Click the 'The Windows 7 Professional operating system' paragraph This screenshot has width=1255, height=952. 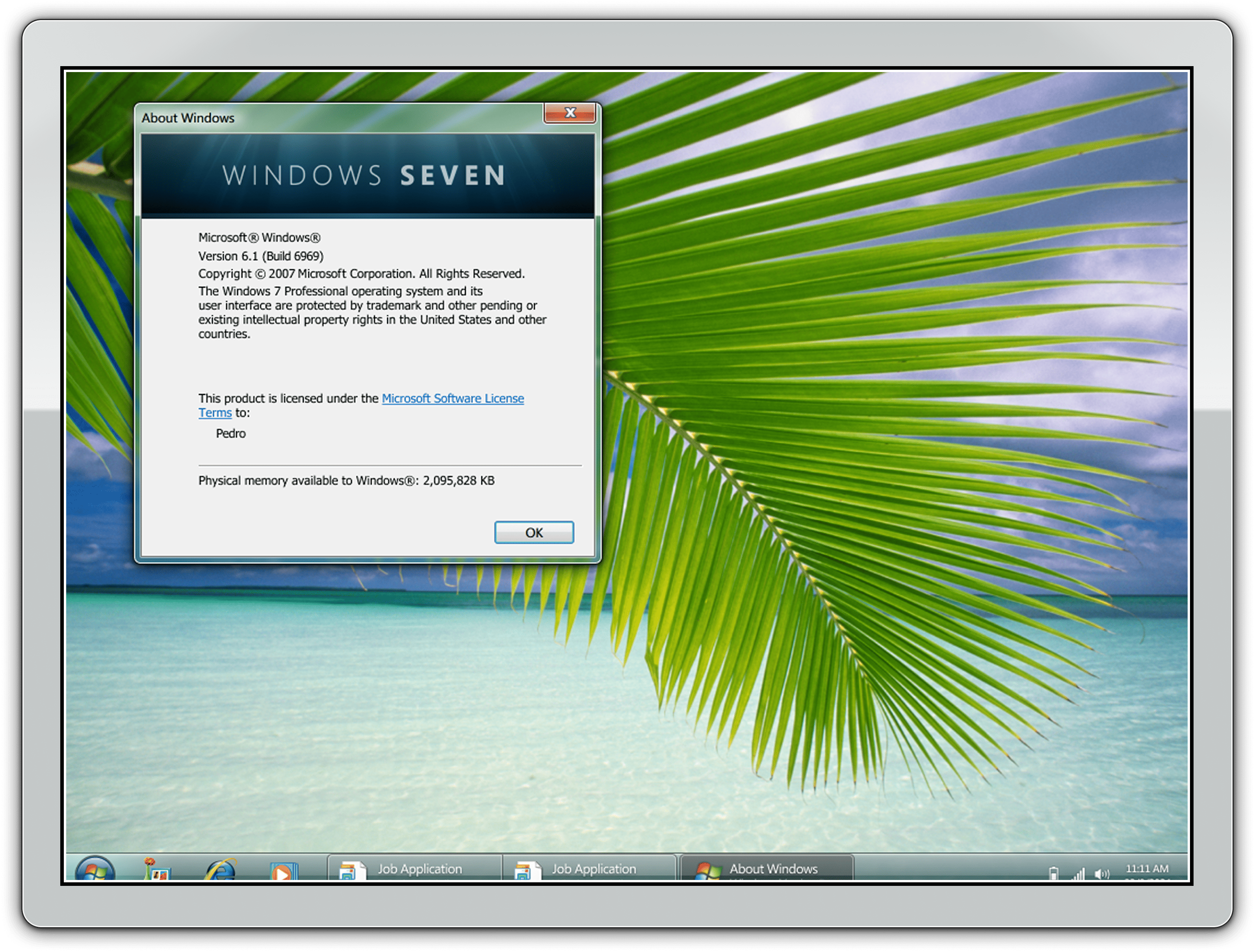point(372,313)
